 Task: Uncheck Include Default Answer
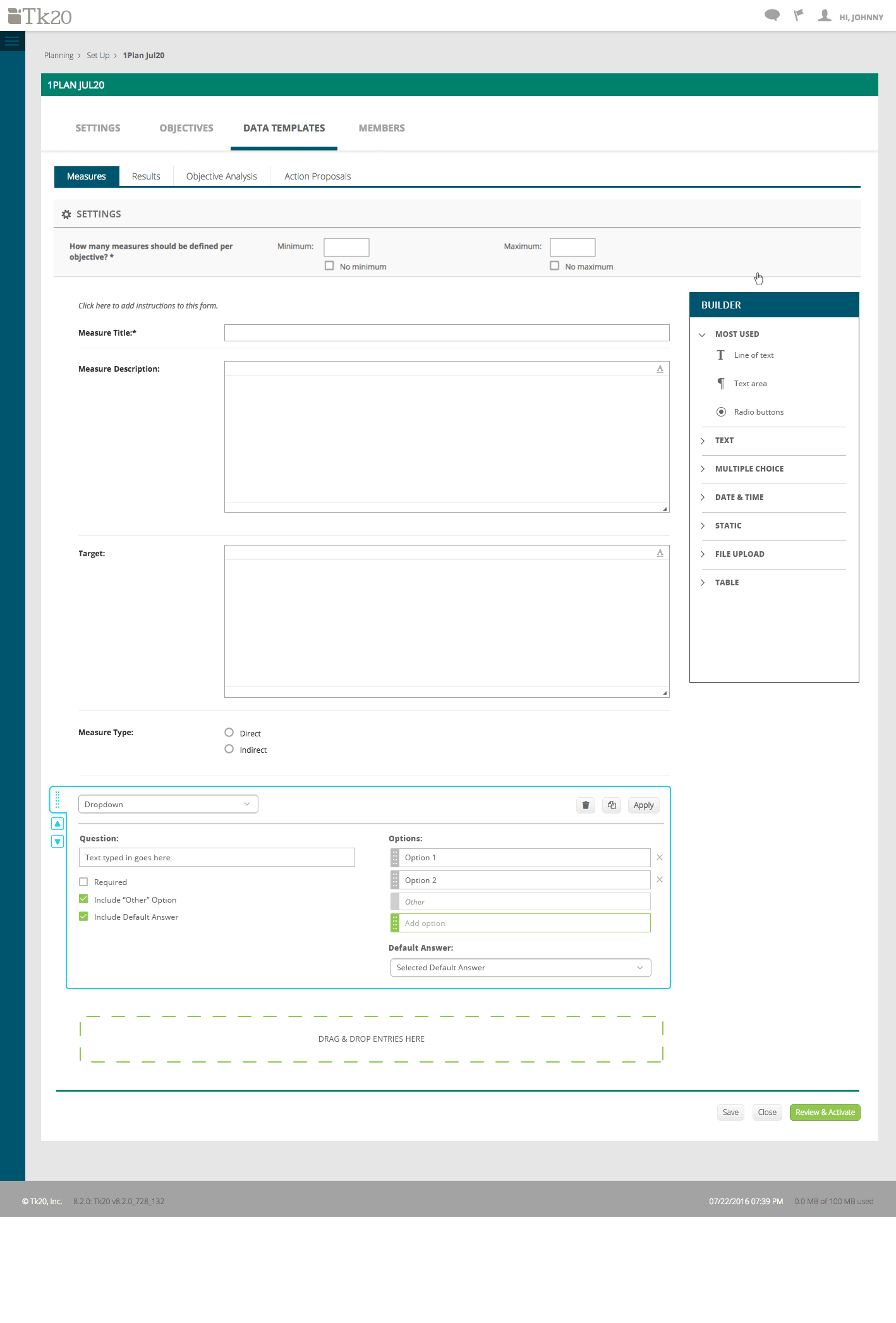point(83,917)
